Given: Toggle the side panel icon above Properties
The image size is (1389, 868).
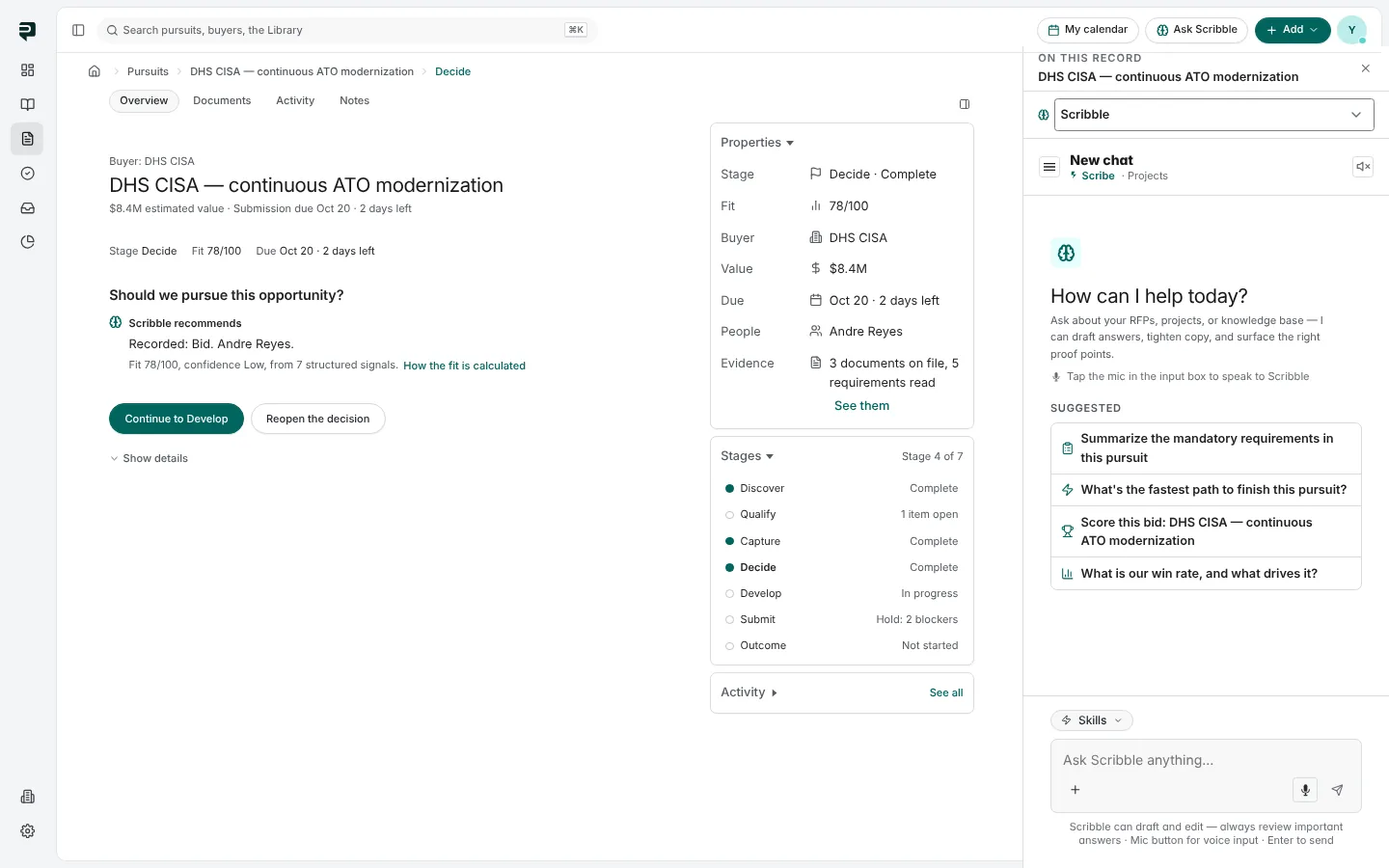Looking at the screenshot, I should click(965, 104).
